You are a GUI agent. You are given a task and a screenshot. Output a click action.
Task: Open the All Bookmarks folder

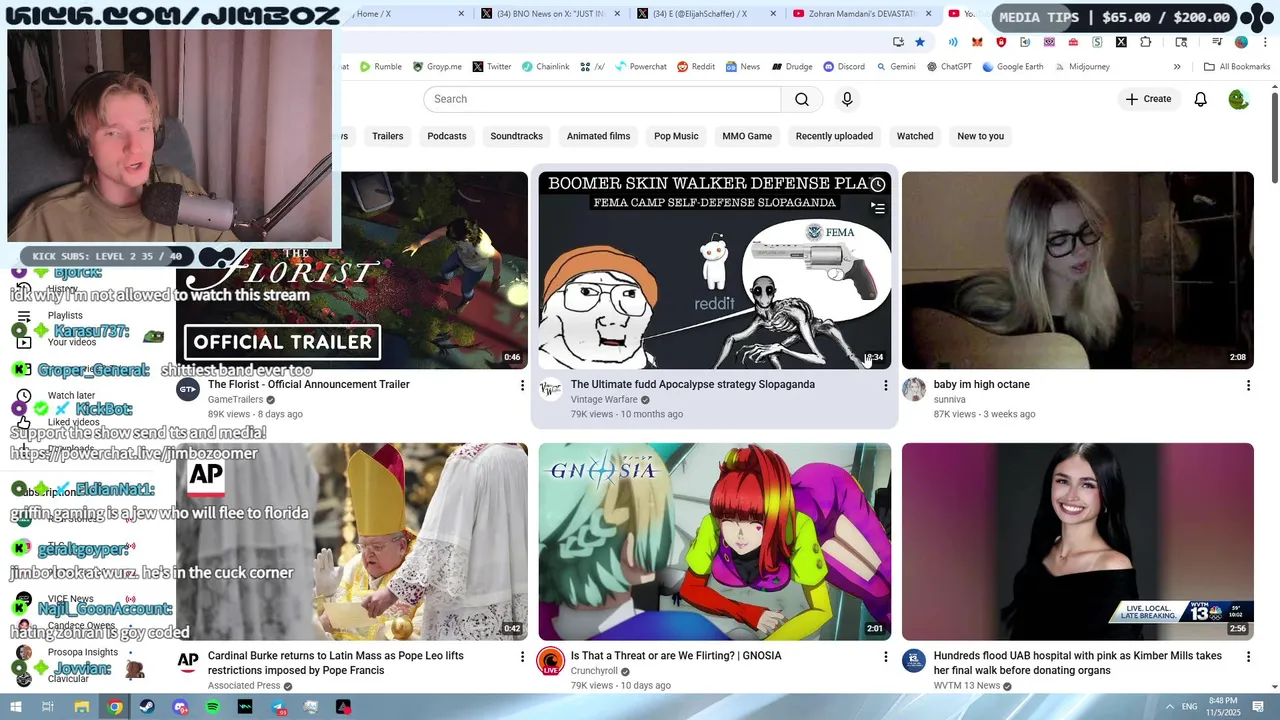1237,67
